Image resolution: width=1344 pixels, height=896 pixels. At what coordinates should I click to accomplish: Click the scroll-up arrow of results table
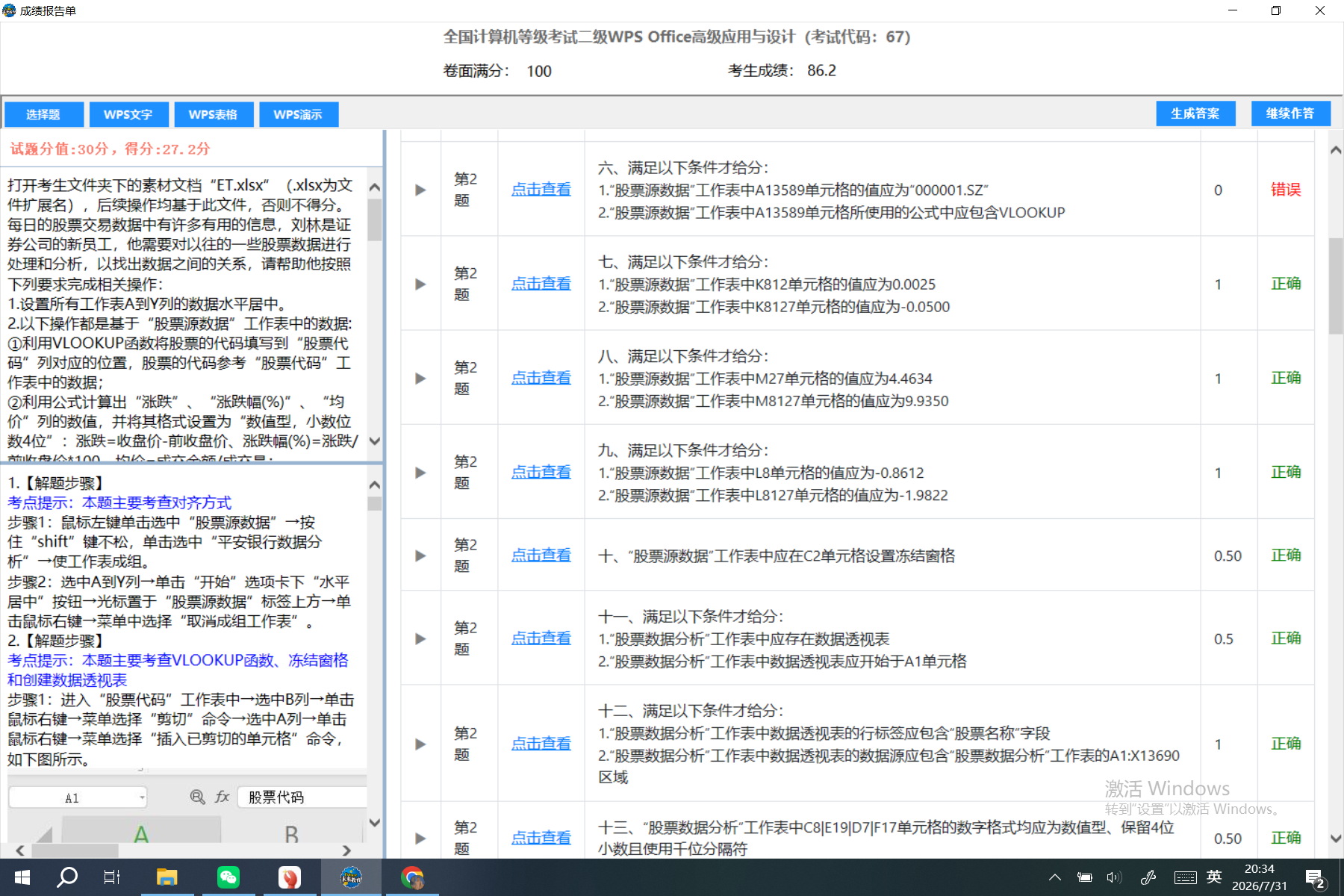(1336, 150)
